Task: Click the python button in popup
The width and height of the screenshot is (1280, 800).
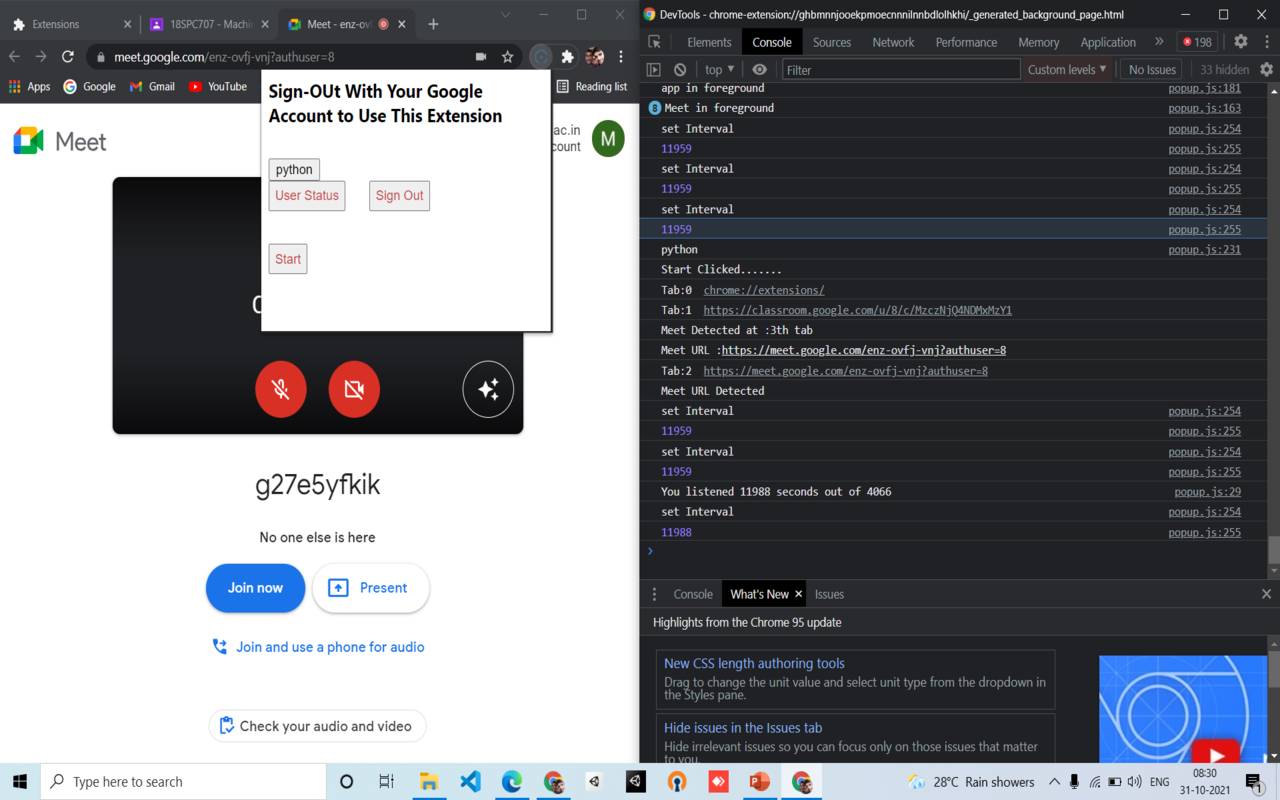Action: [294, 169]
